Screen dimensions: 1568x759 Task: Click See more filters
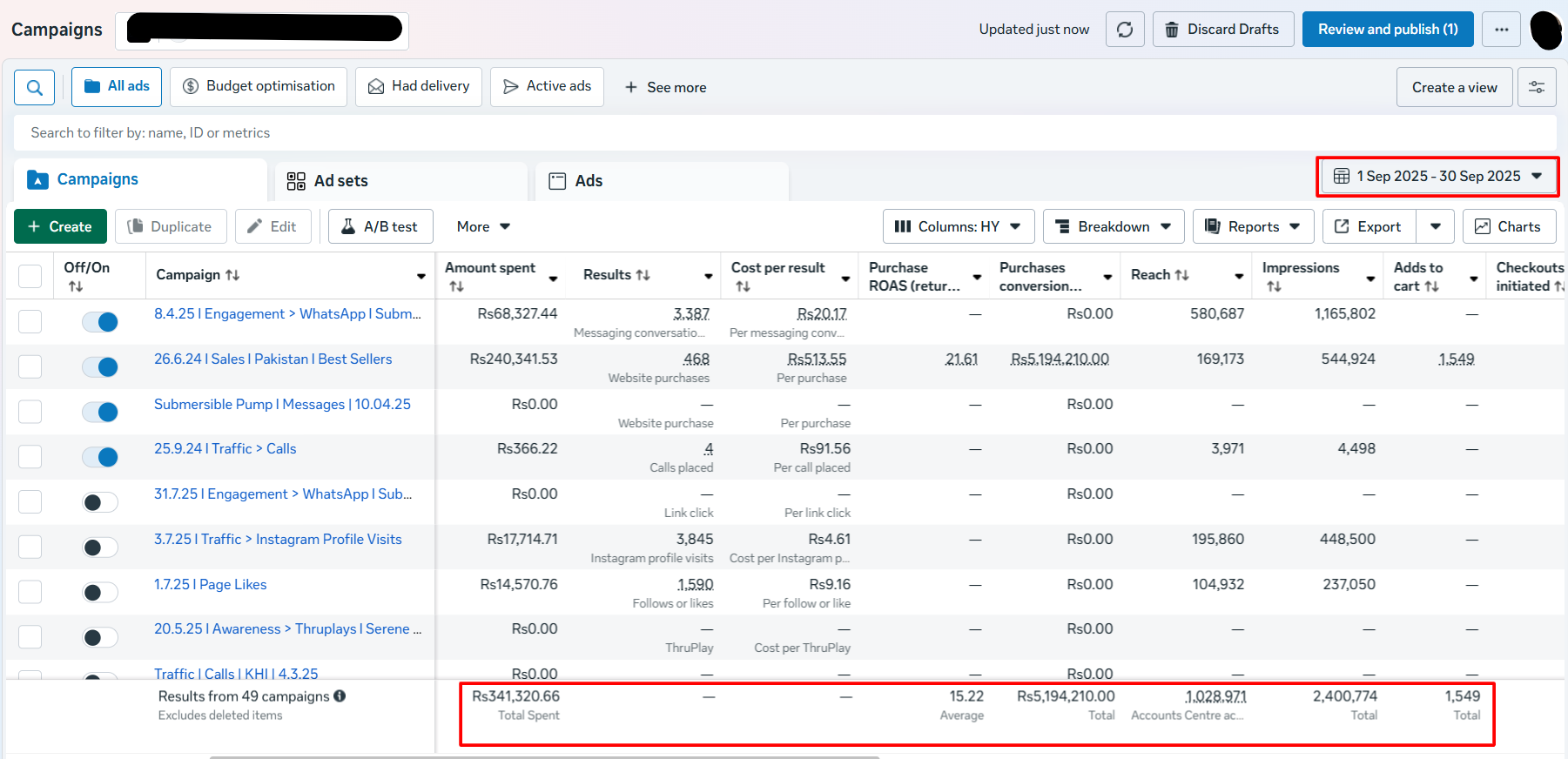click(x=665, y=88)
